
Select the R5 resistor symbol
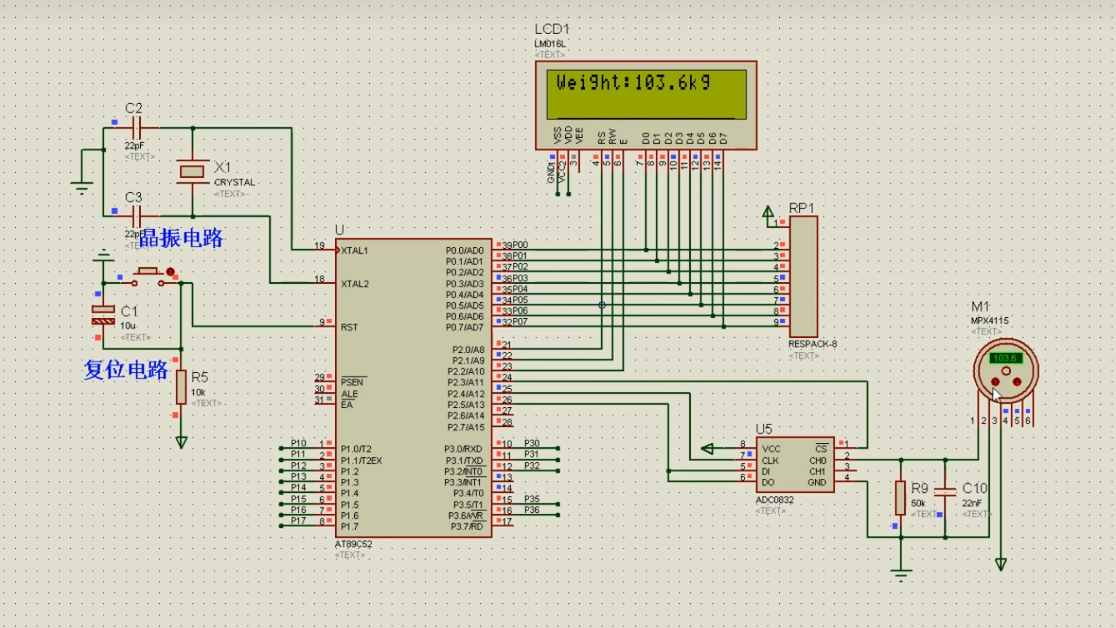click(181, 387)
